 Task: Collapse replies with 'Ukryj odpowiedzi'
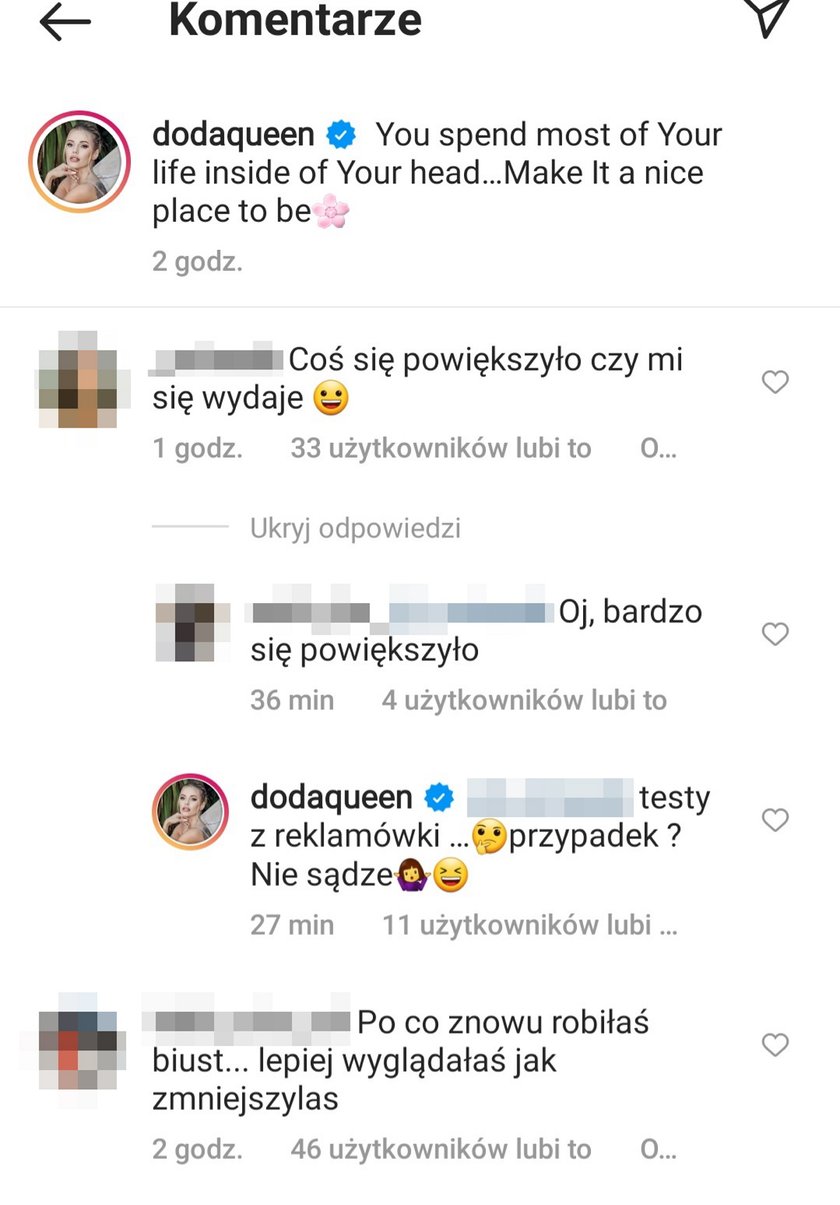(x=355, y=527)
